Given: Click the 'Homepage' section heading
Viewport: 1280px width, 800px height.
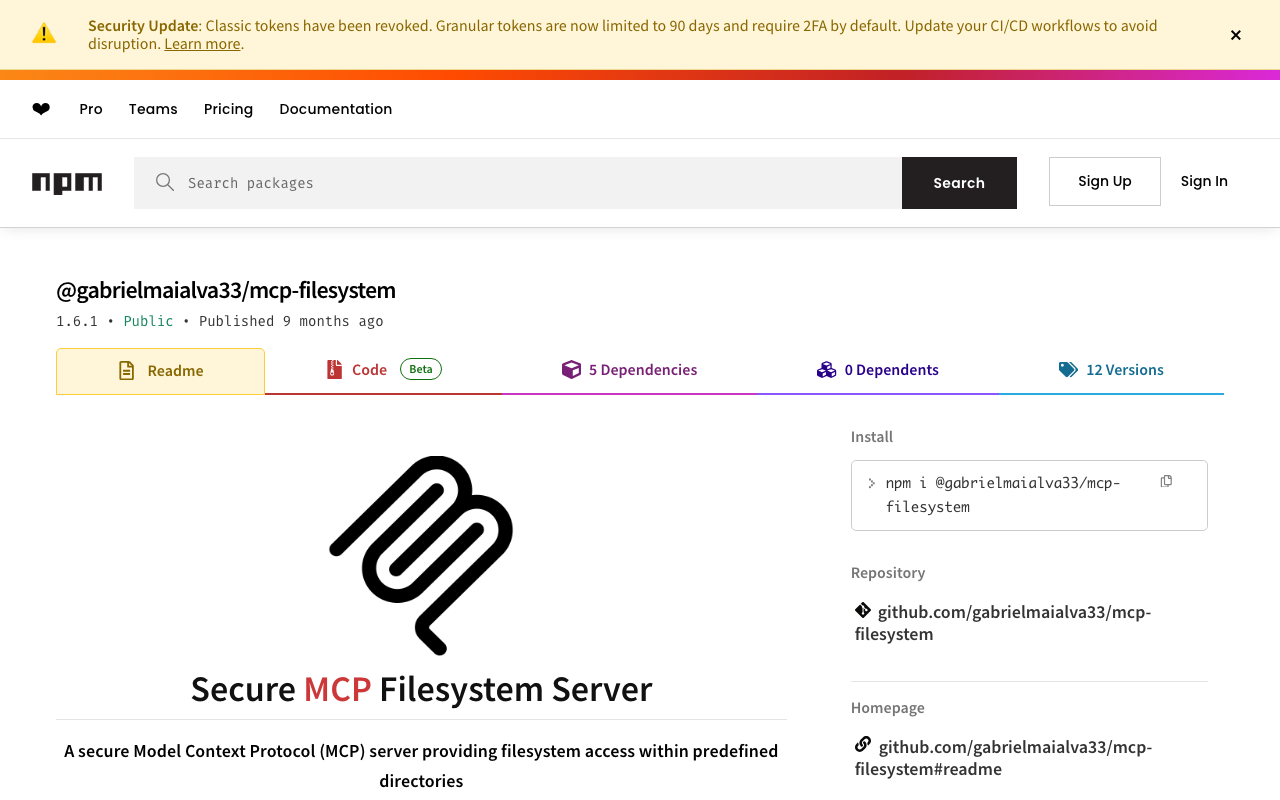Looking at the screenshot, I should click(x=888, y=708).
